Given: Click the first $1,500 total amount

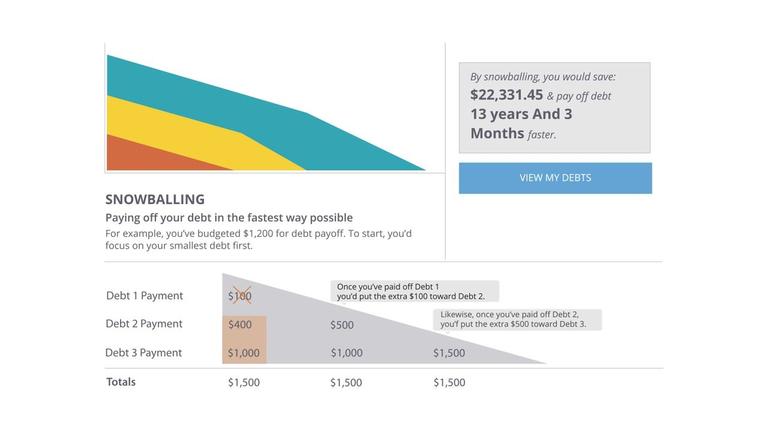Looking at the screenshot, I should pos(244,382).
